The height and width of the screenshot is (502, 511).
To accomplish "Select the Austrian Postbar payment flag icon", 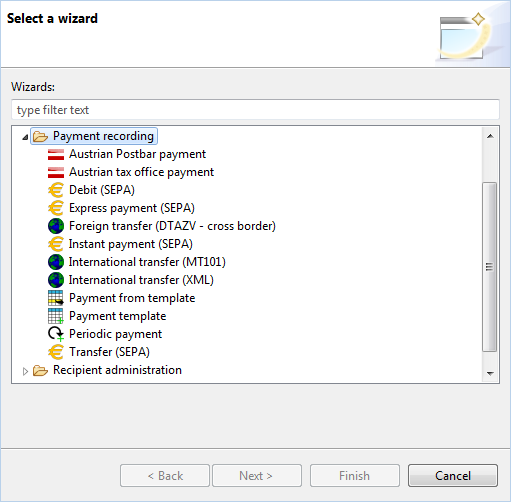I will click(56, 155).
